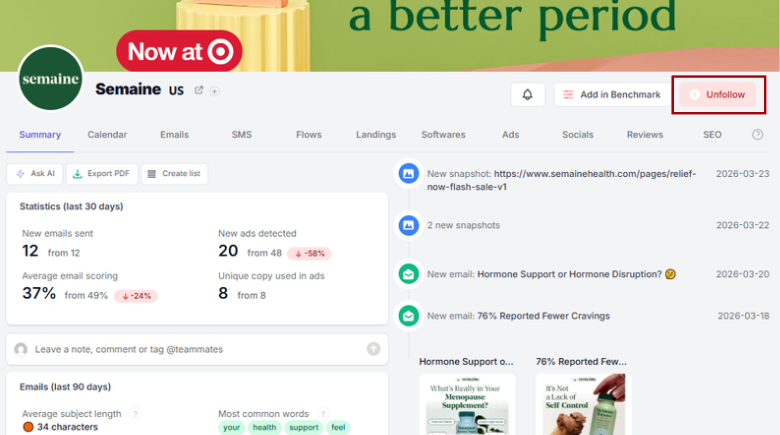
Task: Click the notification bell icon
Action: tap(527, 95)
